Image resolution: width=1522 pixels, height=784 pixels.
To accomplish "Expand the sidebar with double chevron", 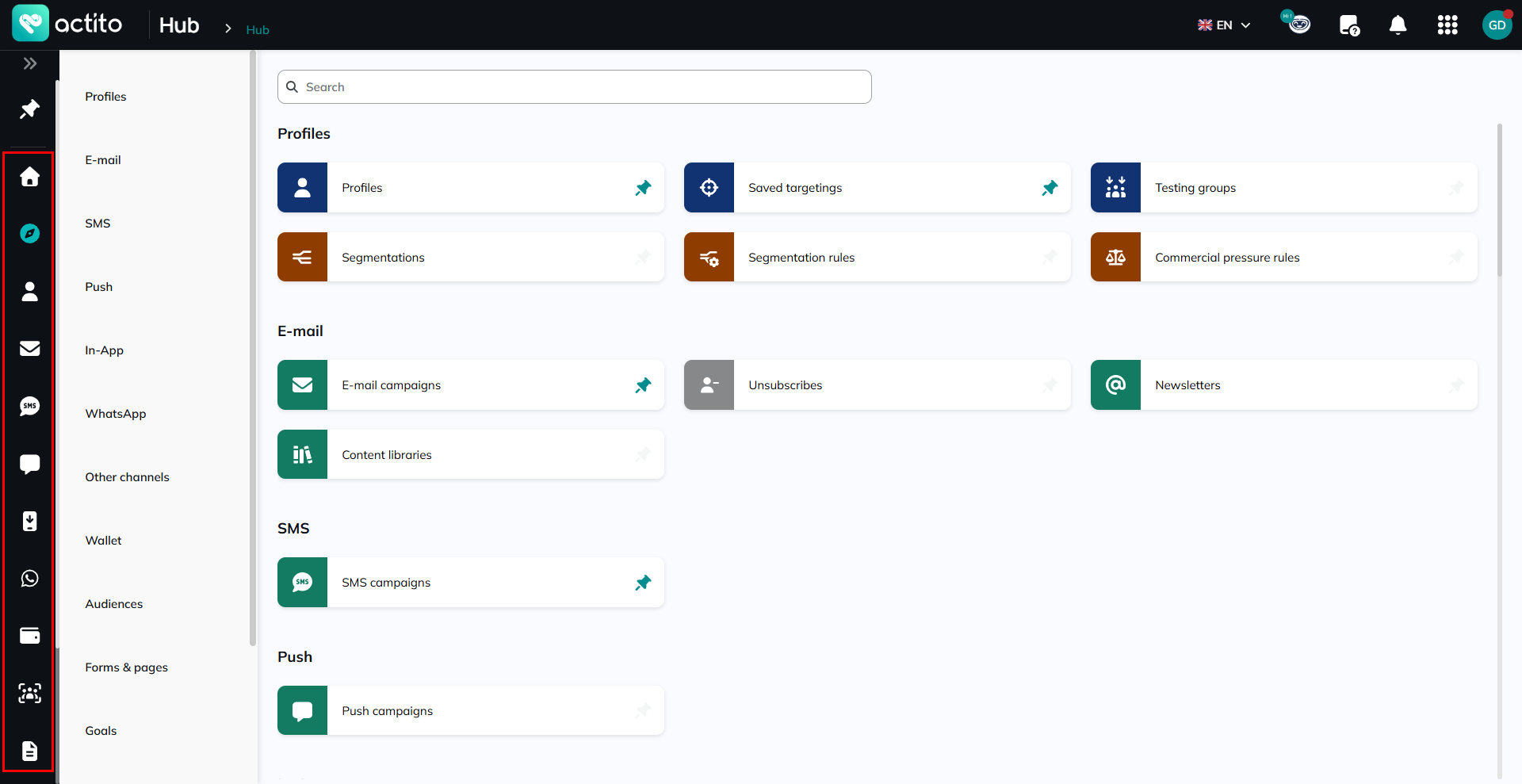I will 29,63.
